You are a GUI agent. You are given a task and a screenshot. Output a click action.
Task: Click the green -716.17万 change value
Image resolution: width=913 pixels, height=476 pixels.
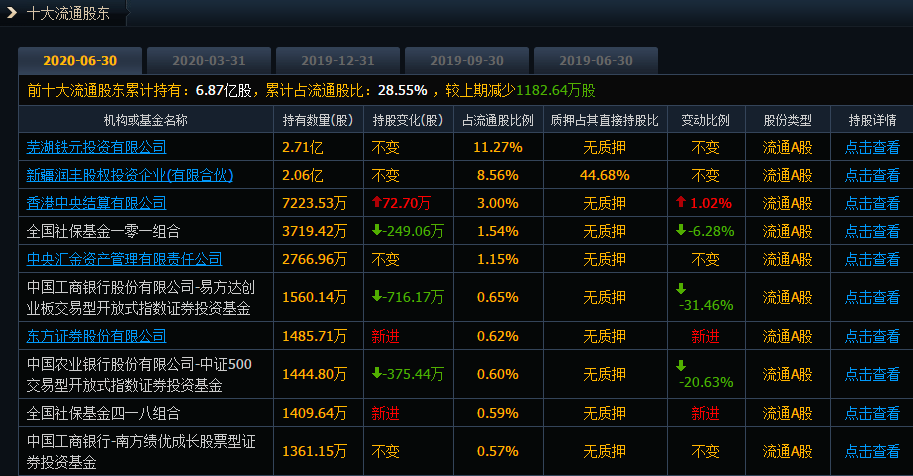[408, 297]
